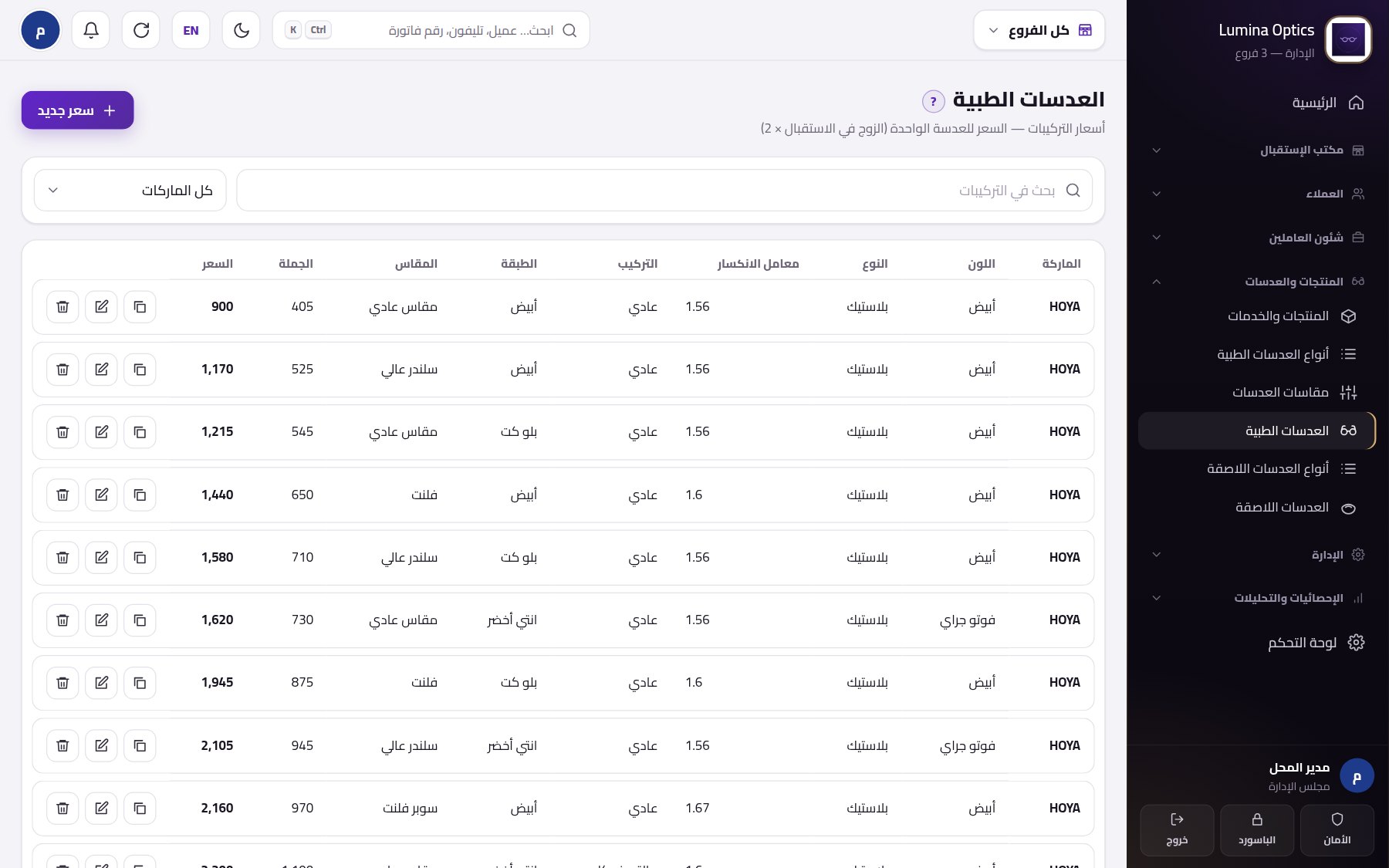Click the Lumina Optics logo
Viewport: 1389px width, 868px height.
click(1348, 39)
